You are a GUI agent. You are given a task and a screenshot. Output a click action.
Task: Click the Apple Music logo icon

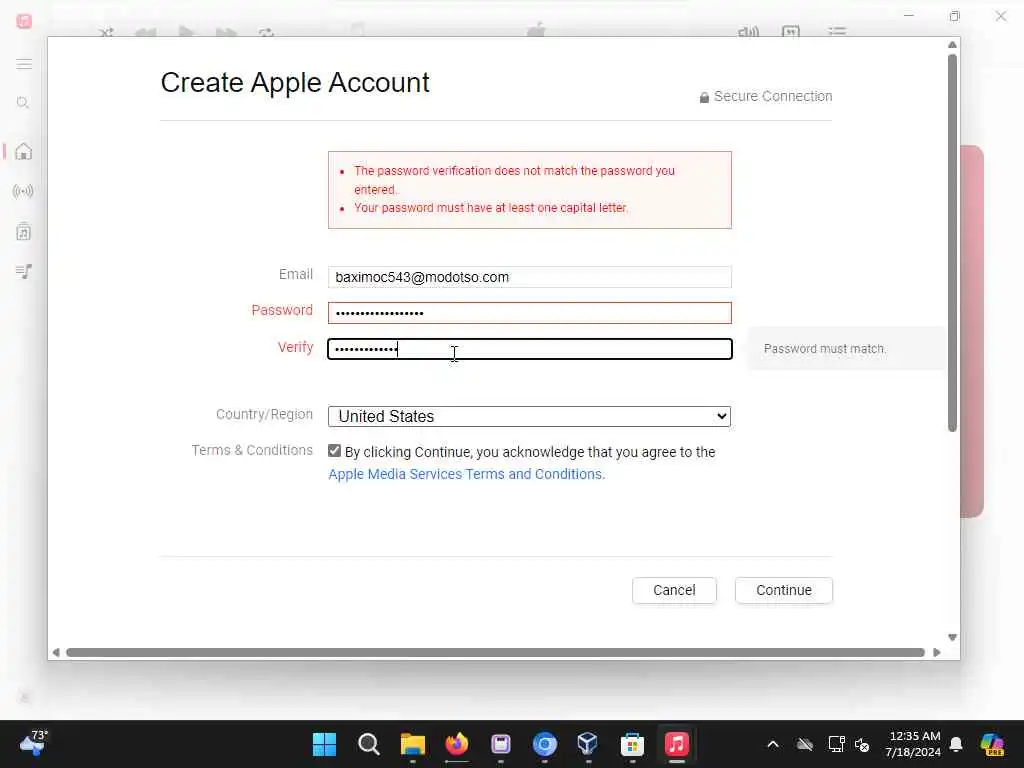(x=24, y=21)
